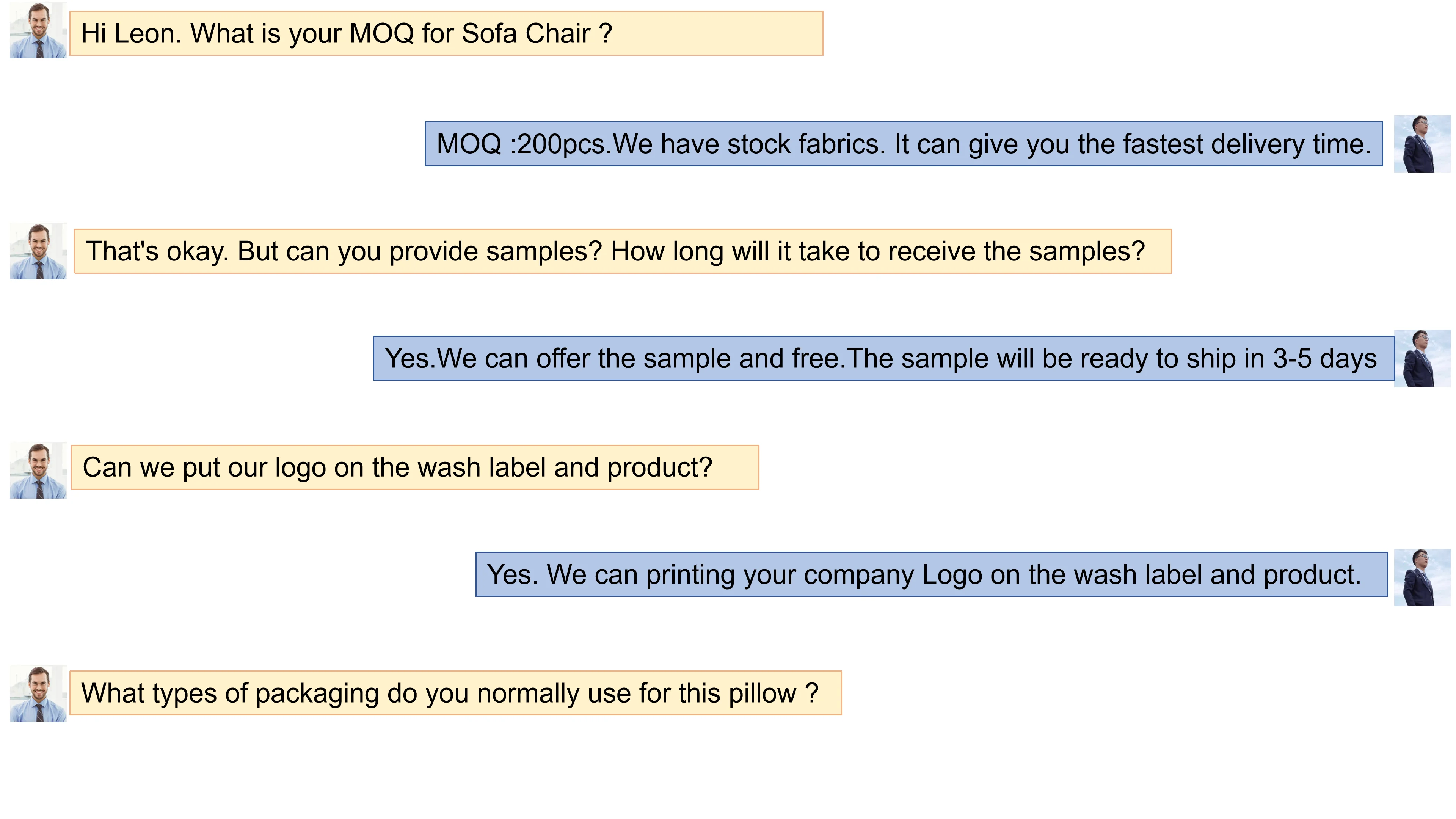Select the 'MOQ :200pcs' stock fabrics reply bubble
Viewport: 1456px width, 819px height.
click(903, 144)
